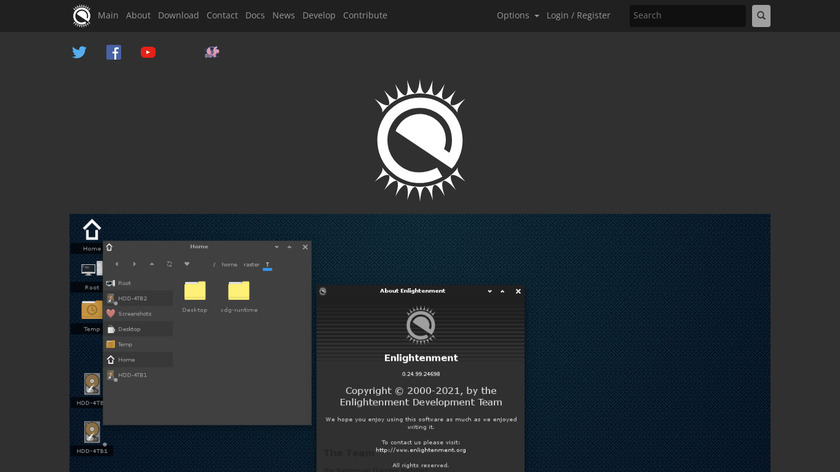Click the logo inside About Enlightenment dialog
840x472 pixels.
click(421, 325)
